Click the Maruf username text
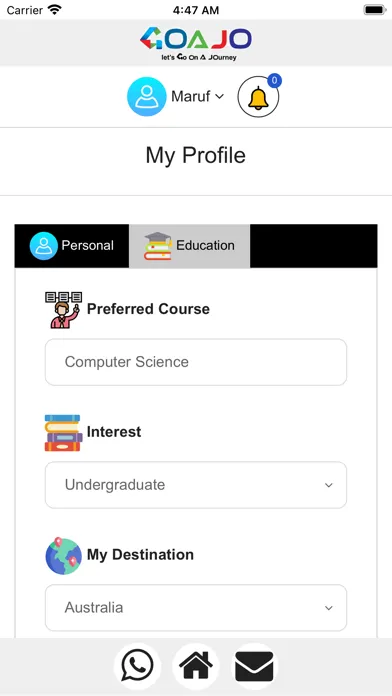 190,96
